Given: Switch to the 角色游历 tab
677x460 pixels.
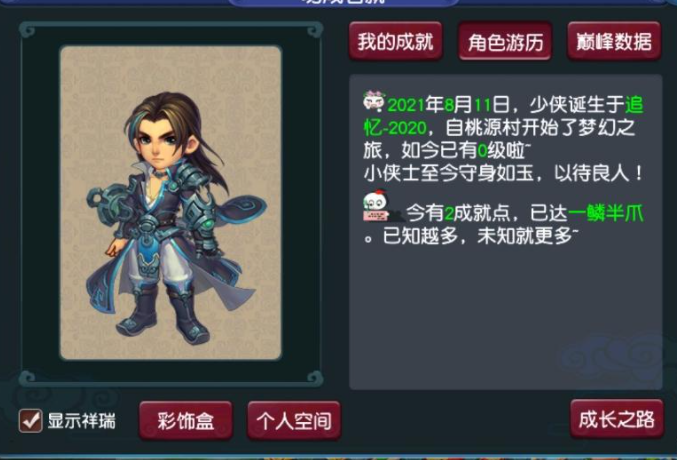Looking at the screenshot, I should [x=505, y=41].
